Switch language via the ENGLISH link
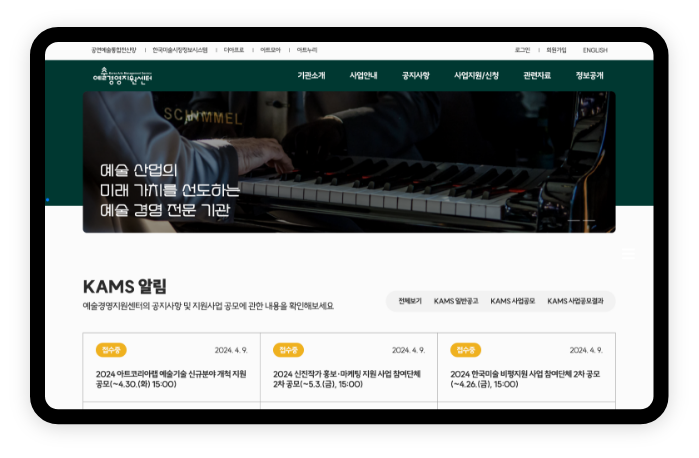 595,50
